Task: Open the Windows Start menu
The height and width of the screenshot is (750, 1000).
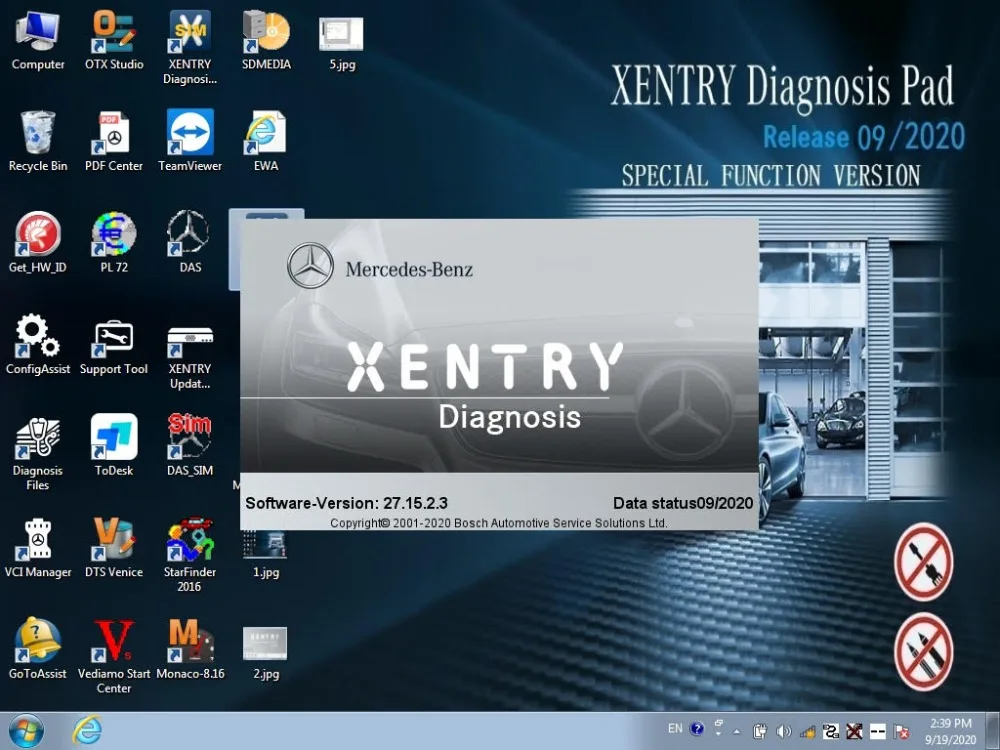Action: [x=26, y=731]
